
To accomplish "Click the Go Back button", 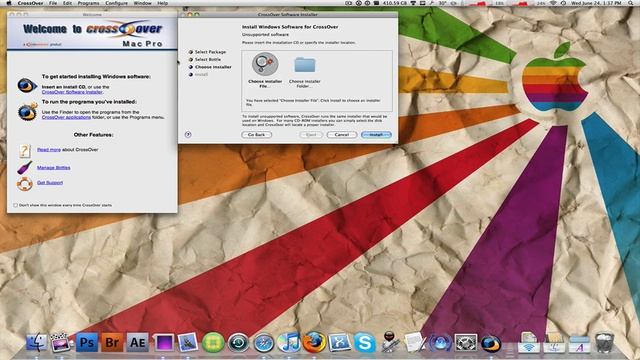I will (x=256, y=135).
